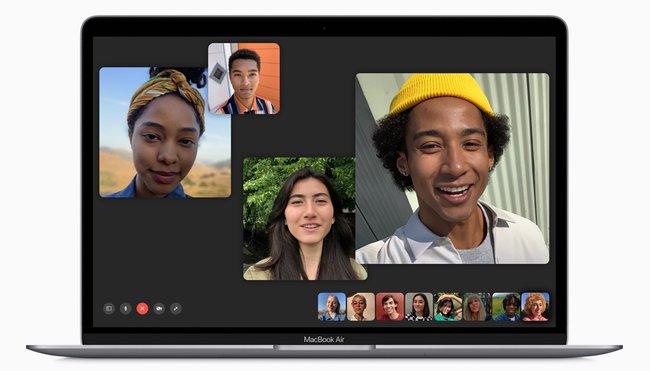This screenshot has height=371, width=650.
Task: Pick thumbnail of woman with long gray hair
Action: [x=477, y=307]
